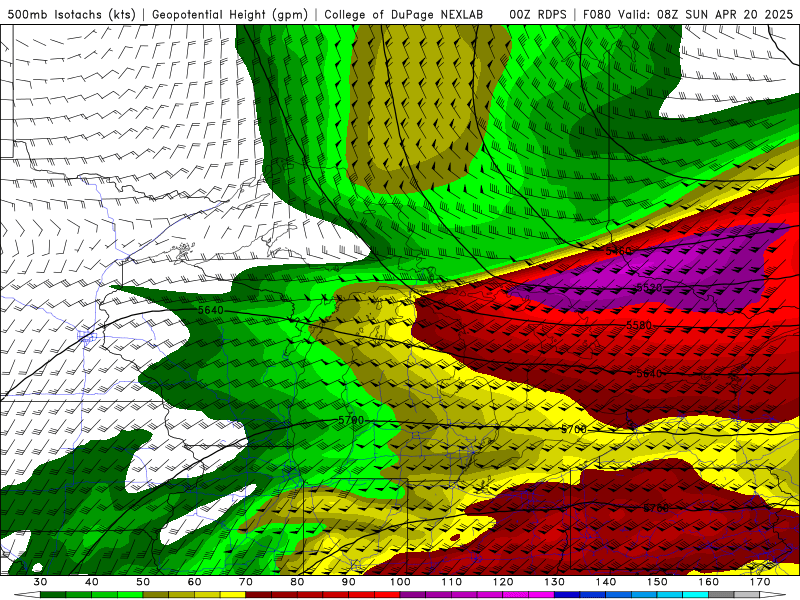Click the 90 value on the color scale
This screenshot has height=600, width=800.
click(x=349, y=582)
